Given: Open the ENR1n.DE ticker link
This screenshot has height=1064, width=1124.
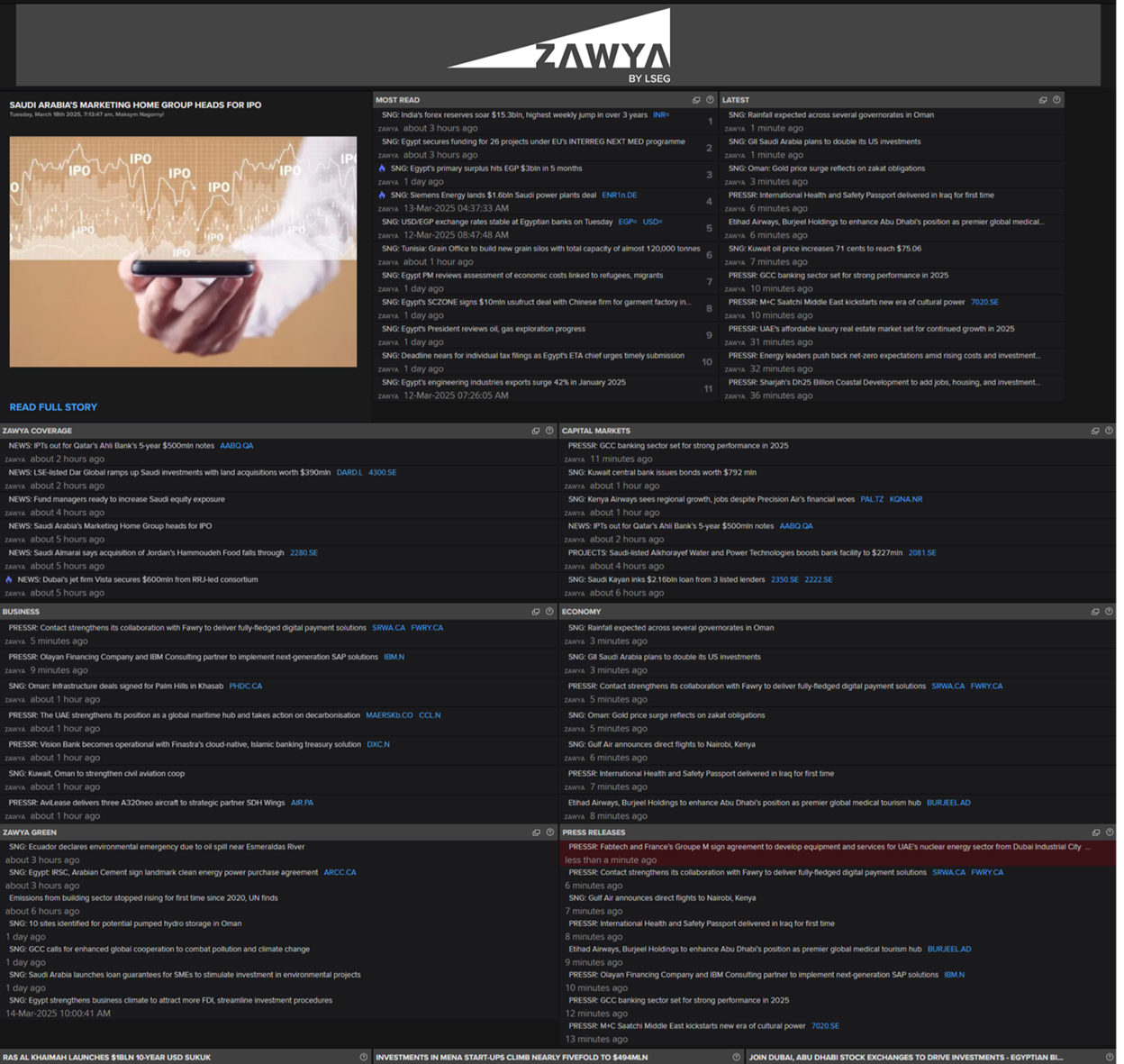Looking at the screenshot, I should (x=619, y=196).
